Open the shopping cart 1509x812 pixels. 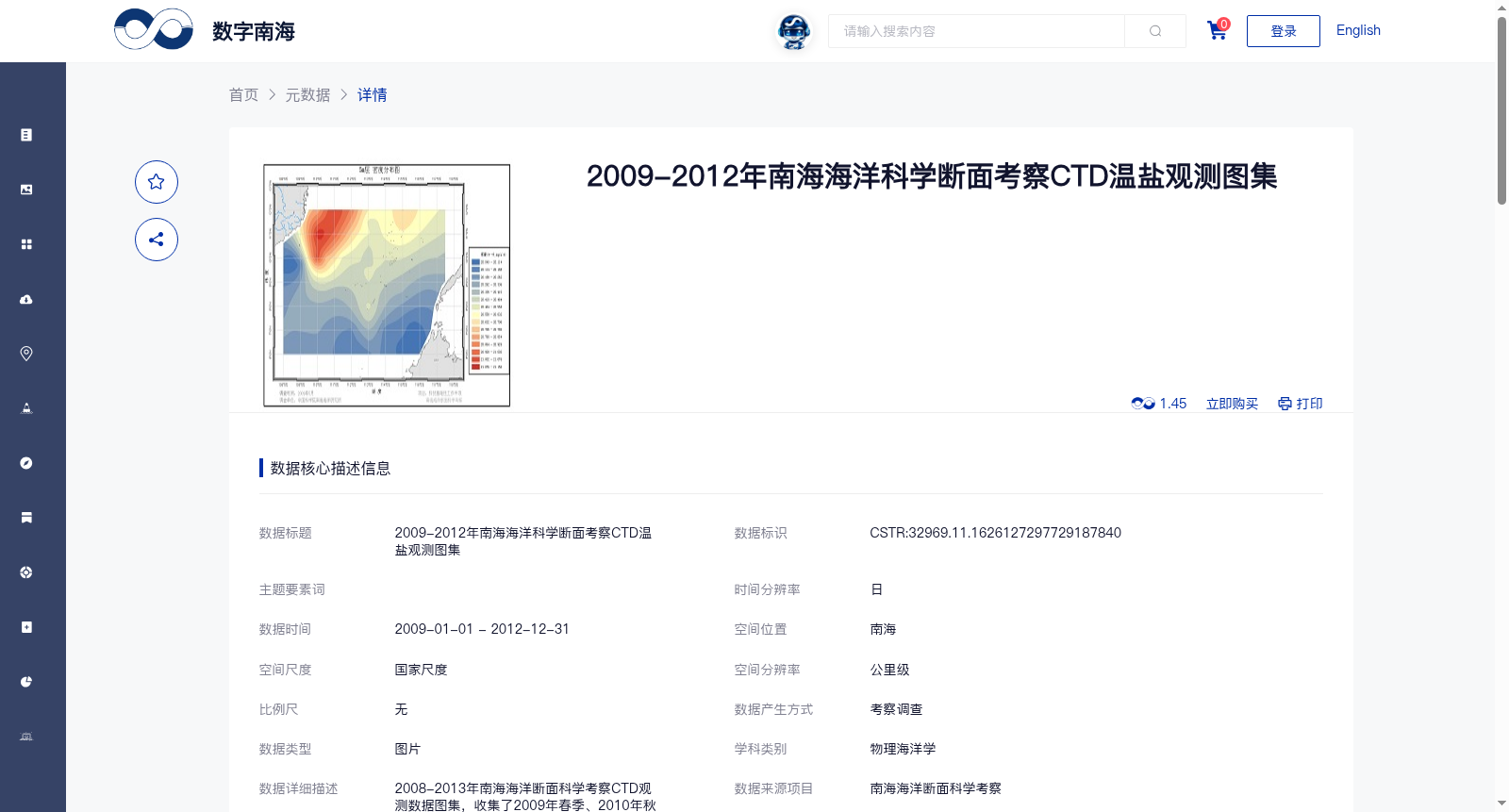click(1218, 30)
